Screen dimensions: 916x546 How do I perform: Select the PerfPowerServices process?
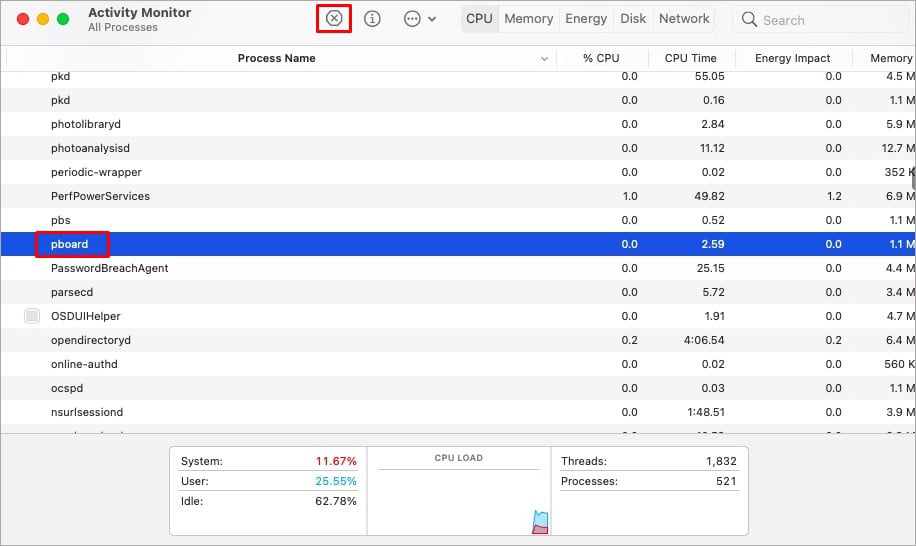pyautogui.click(x=100, y=196)
